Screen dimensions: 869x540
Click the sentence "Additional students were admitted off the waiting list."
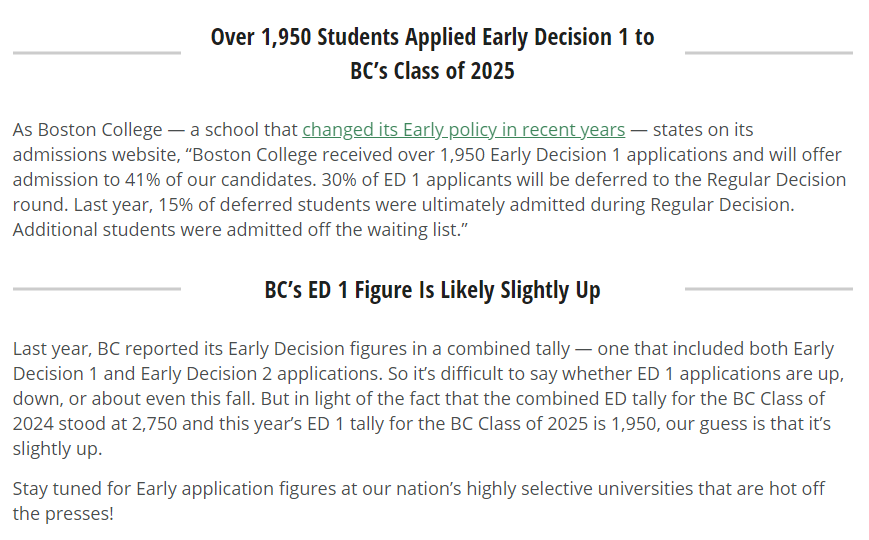click(240, 230)
